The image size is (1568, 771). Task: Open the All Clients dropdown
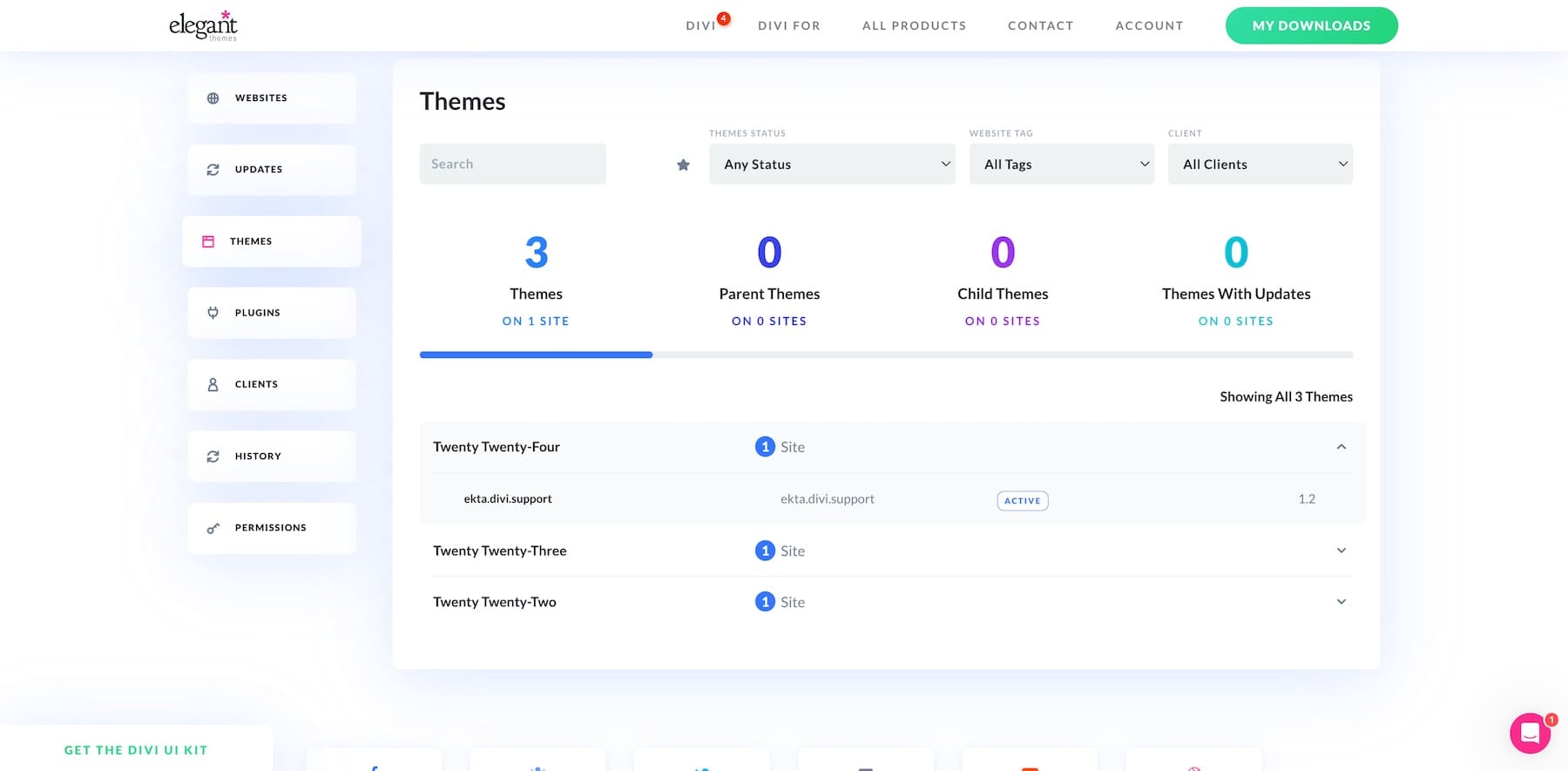click(x=1260, y=164)
